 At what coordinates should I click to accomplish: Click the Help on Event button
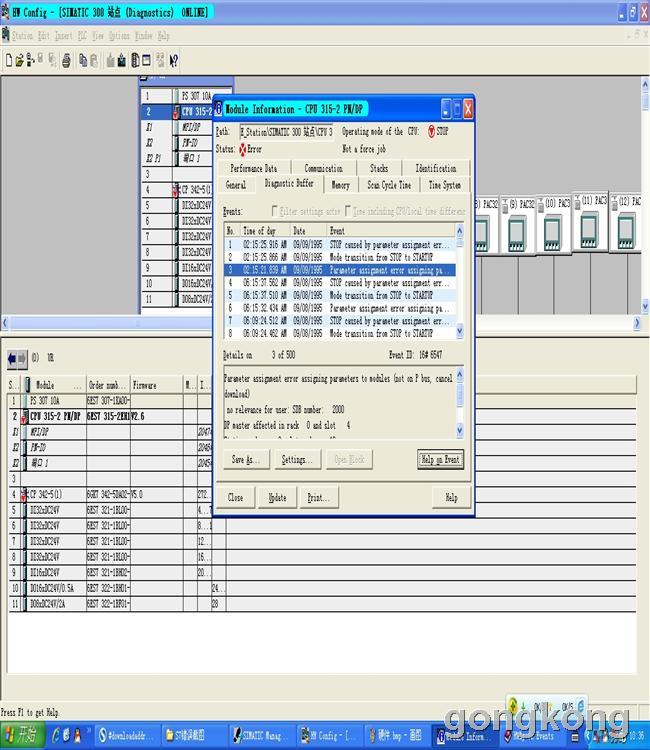click(440, 460)
